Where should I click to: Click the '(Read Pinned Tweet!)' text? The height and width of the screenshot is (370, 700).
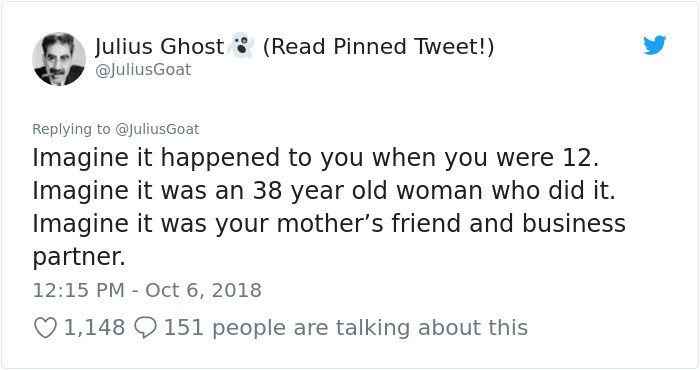[x=379, y=46]
